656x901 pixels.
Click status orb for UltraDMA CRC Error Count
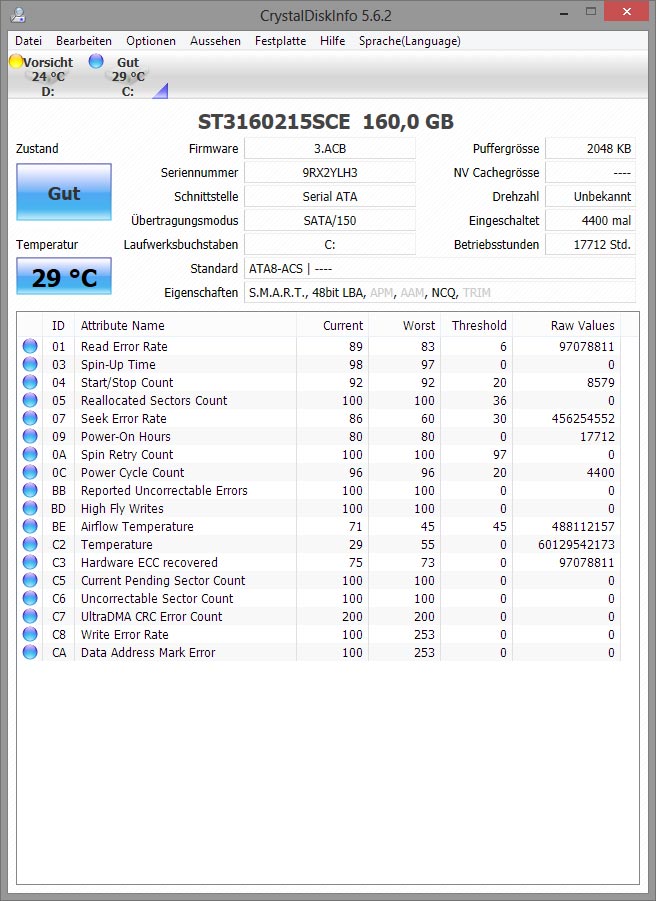(x=30, y=616)
